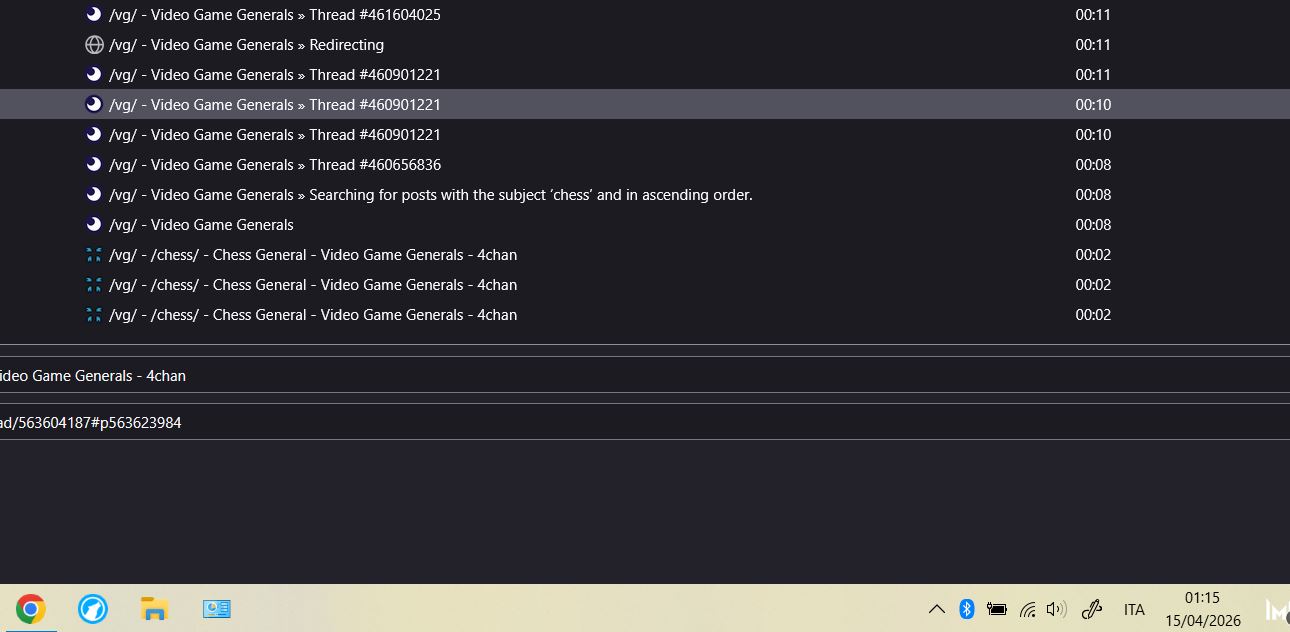
Task: Open Thread #460901221 entry visited at 00:11
Action: (275, 75)
